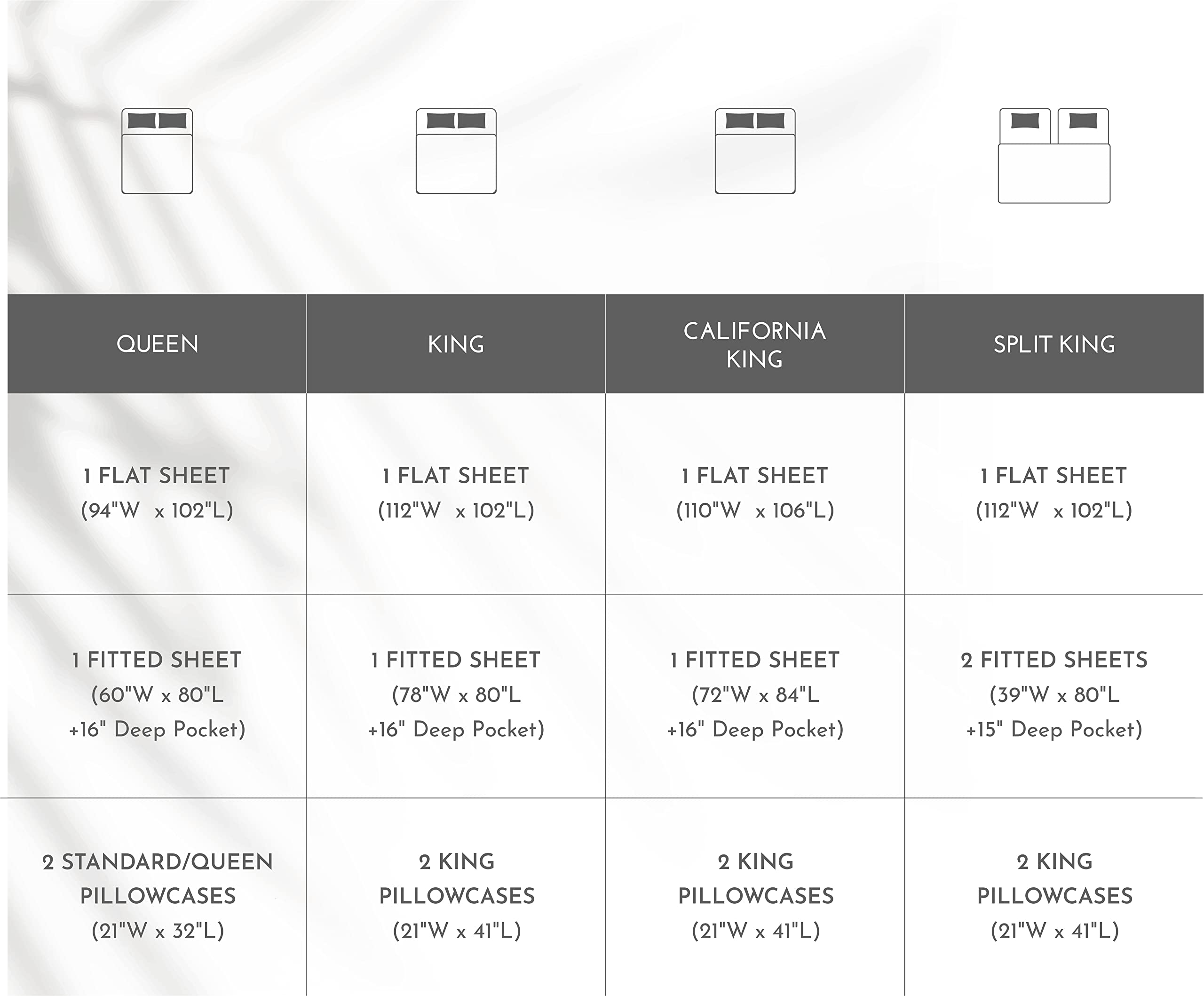Image resolution: width=1204 pixels, height=996 pixels.
Task: Select the QUEEN column header
Action: pos(157,344)
